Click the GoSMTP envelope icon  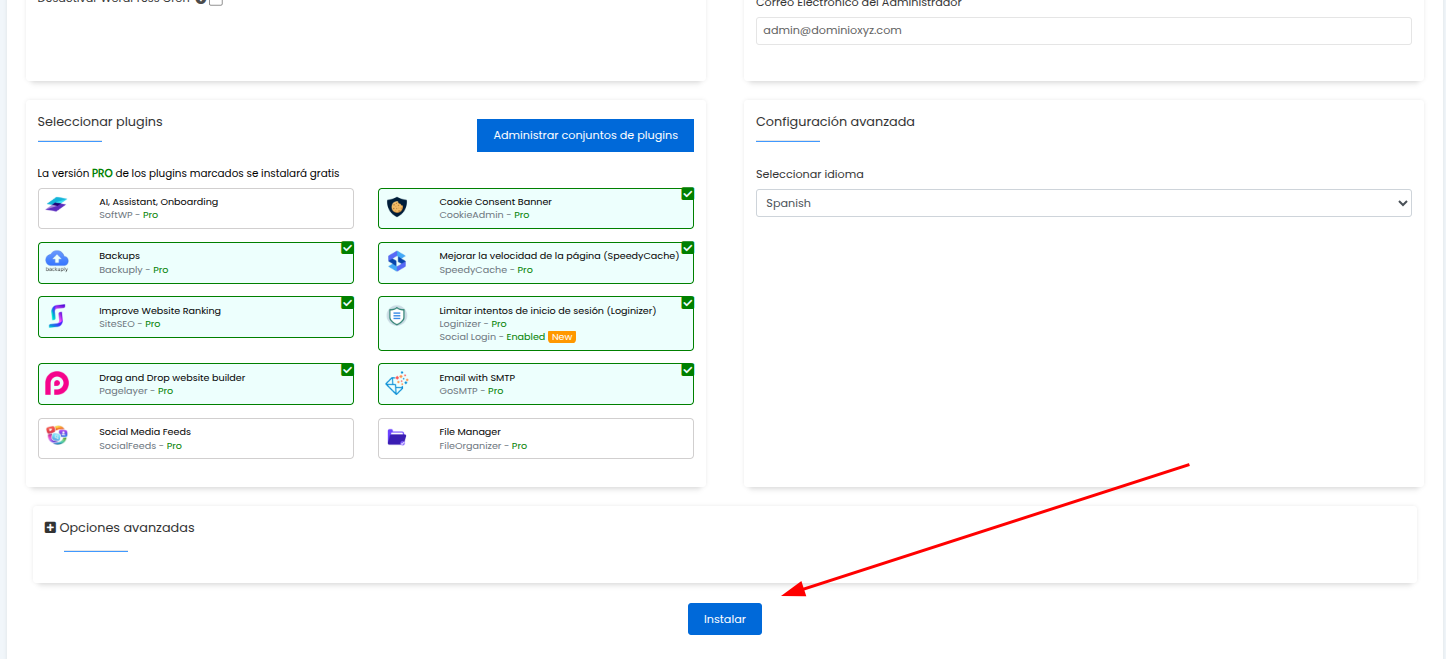tap(397, 384)
